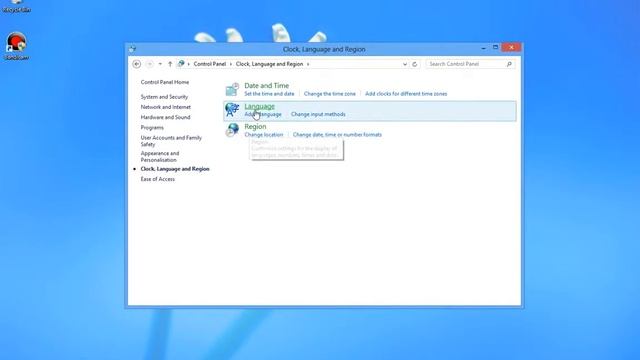Go back with the back arrow button
This screenshot has height=360, width=640.
click(x=137, y=64)
